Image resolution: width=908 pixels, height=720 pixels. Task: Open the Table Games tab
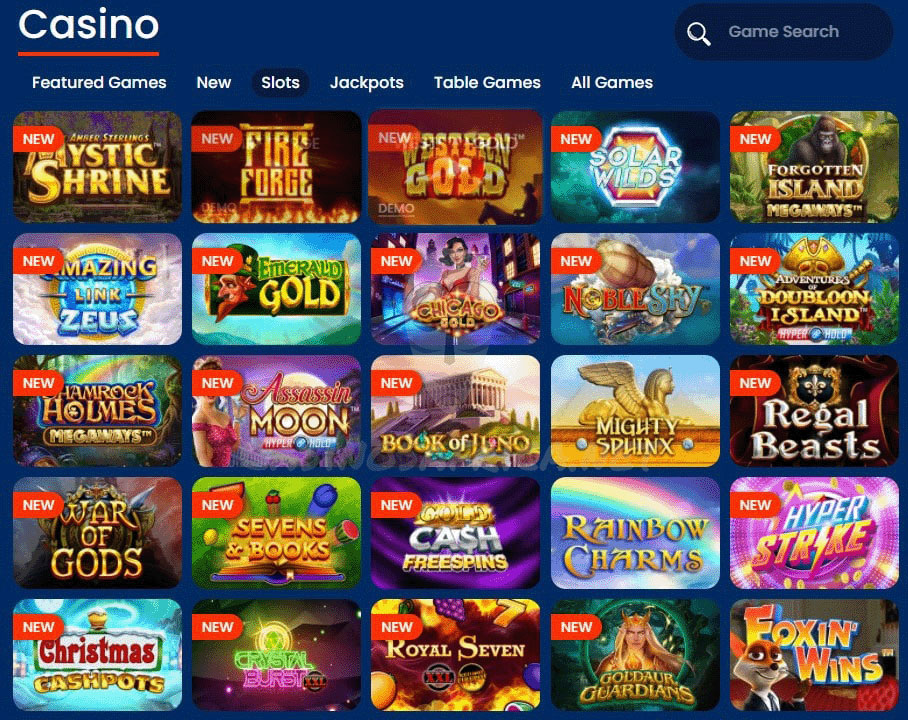(487, 82)
